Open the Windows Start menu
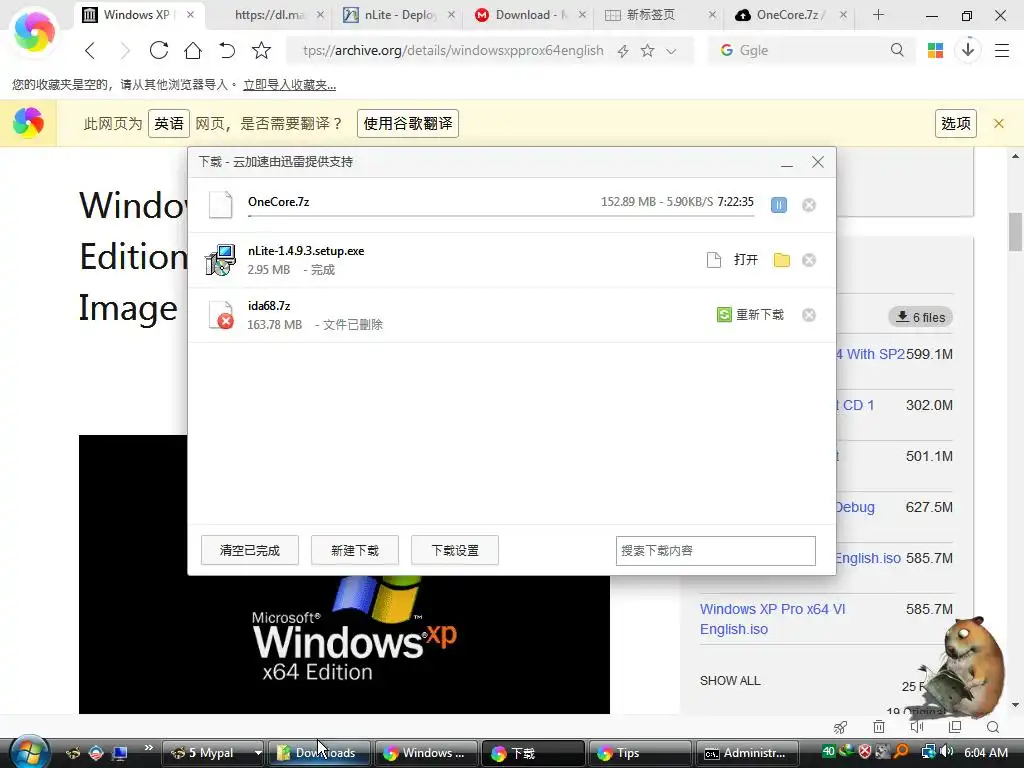1024x768 pixels. pos(29,752)
